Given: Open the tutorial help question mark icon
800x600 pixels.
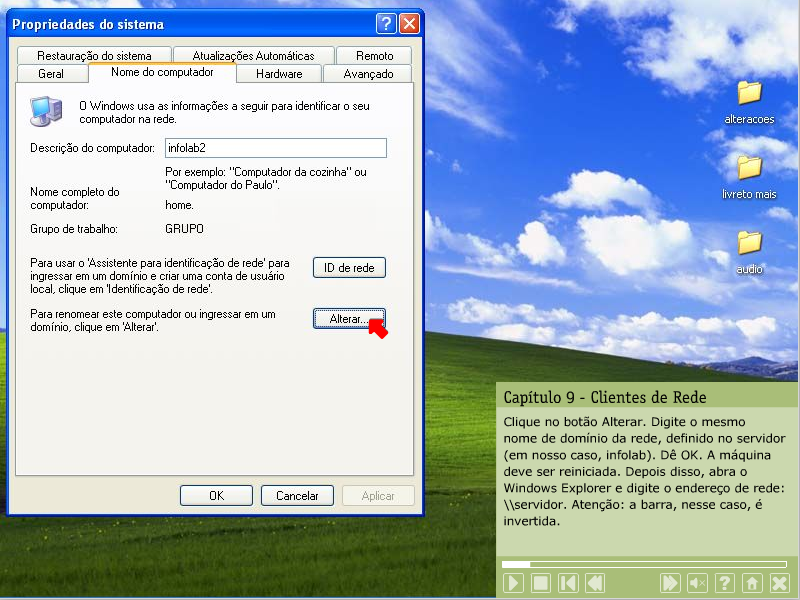Looking at the screenshot, I should (x=725, y=583).
